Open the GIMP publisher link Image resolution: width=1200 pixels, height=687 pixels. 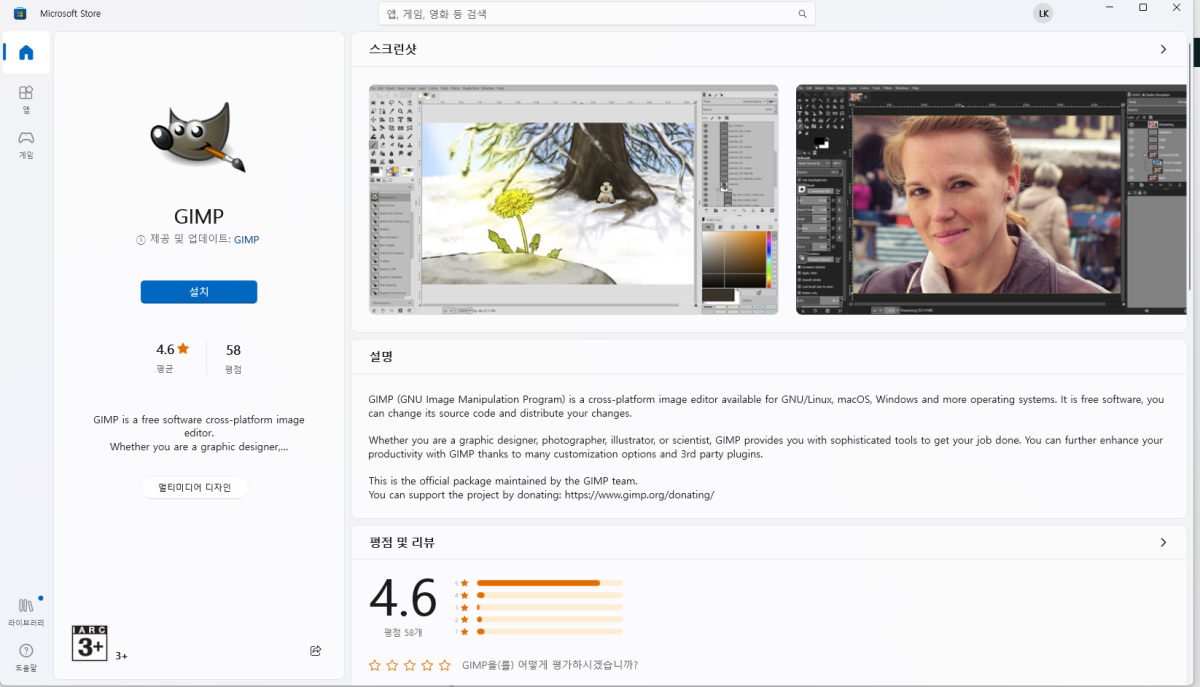pos(246,240)
